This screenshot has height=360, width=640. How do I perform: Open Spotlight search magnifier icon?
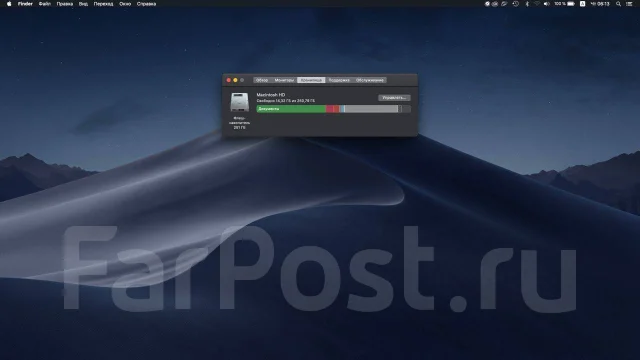click(618, 4)
